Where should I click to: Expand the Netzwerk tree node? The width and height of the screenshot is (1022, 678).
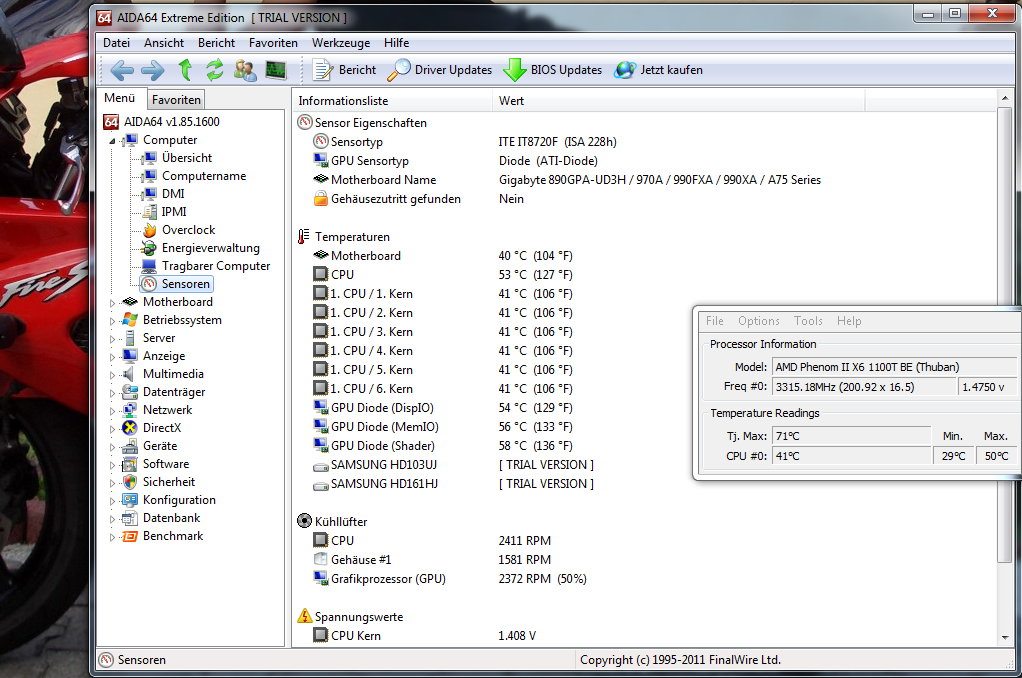[x=112, y=411]
